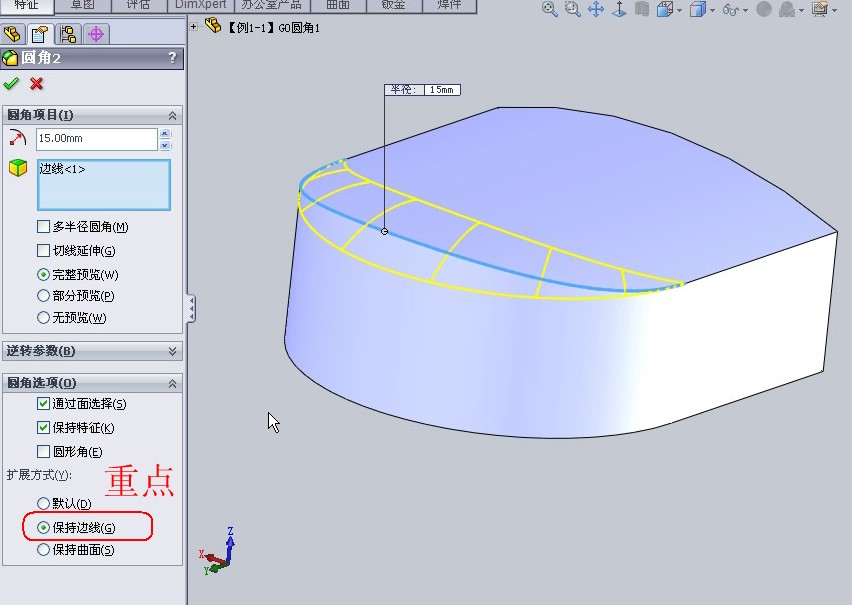Image resolution: width=852 pixels, height=605 pixels.
Task: Click the radius callout handle on the edge
Action: [385, 232]
